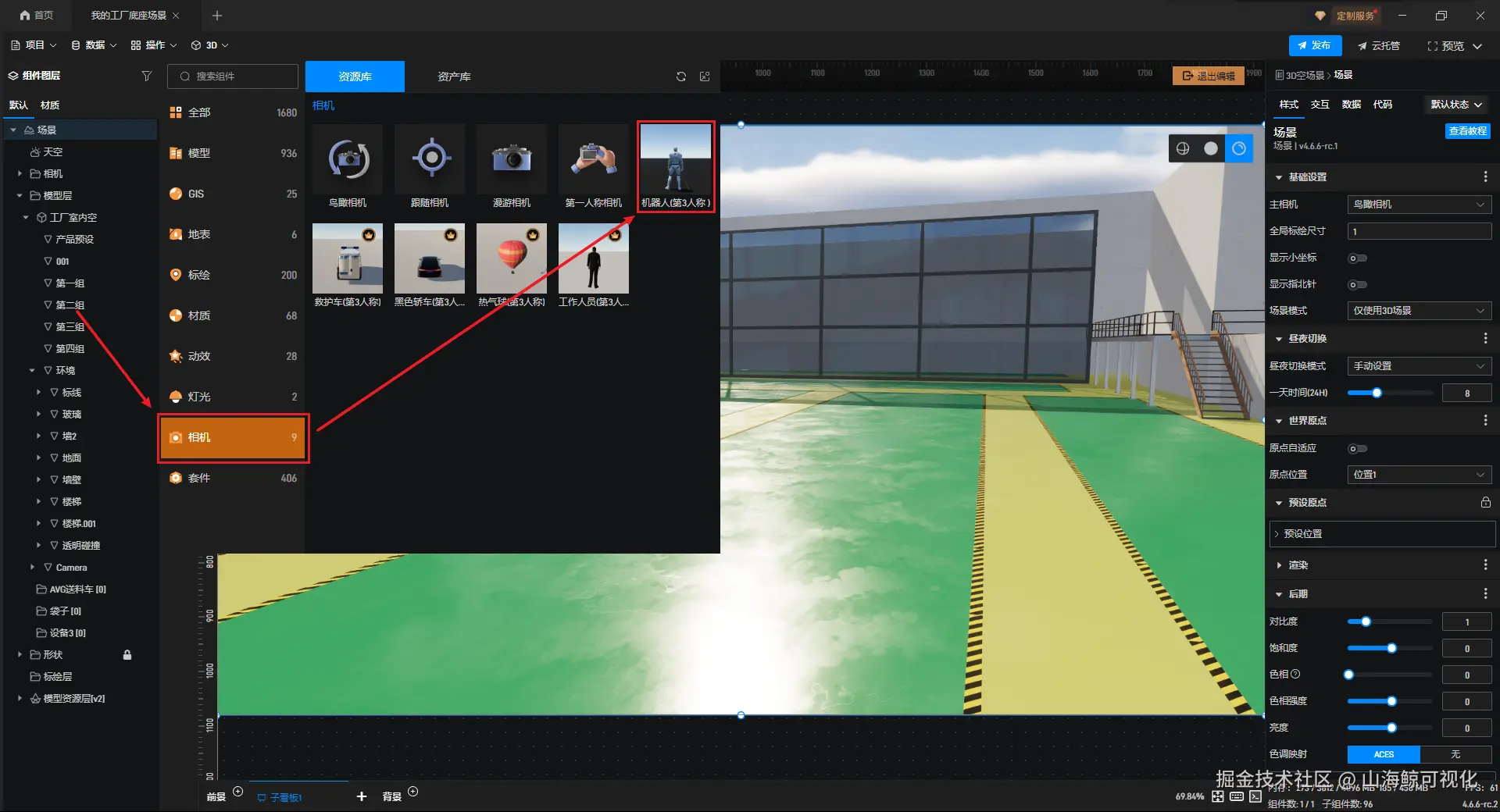Select the Bird's-eye camera (鸟瞰相机) thumbnail
The width and height of the screenshot is (1500, 812).
click(x=348, y=159)
